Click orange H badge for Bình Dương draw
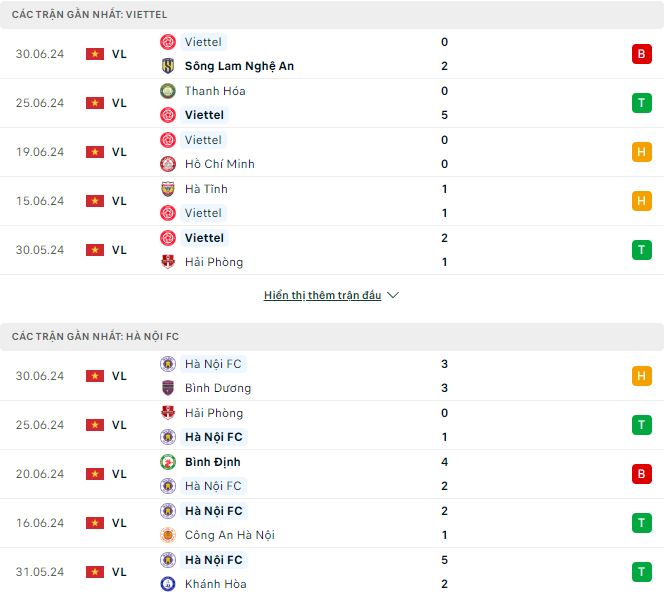 tap(641, 376)
